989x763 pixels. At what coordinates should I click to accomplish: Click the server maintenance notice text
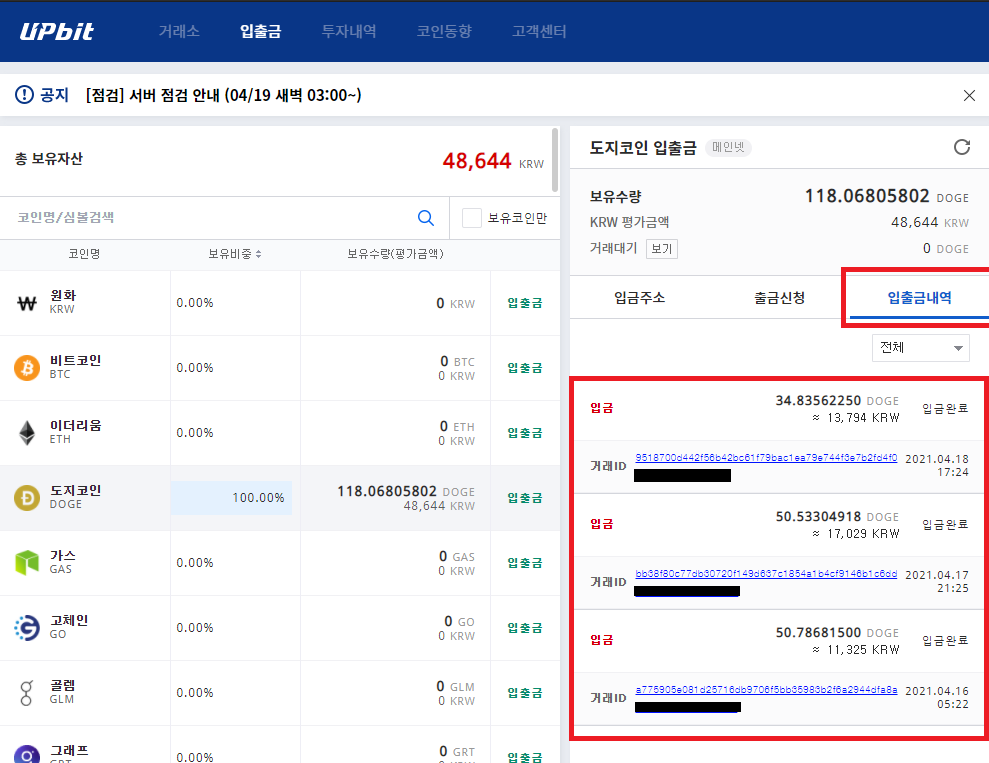223,95
